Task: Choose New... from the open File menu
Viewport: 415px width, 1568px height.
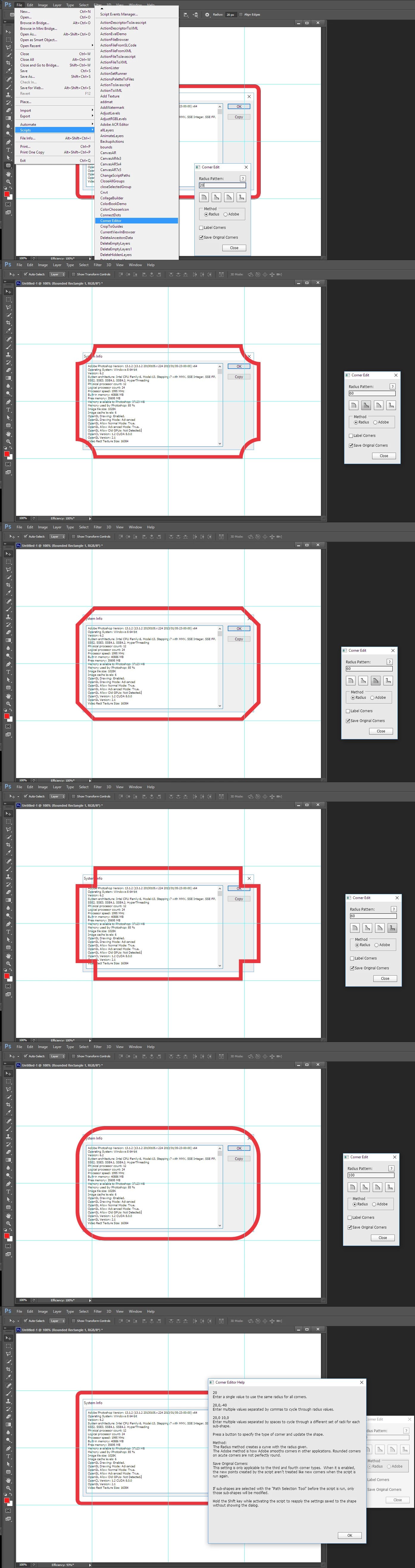Action: (55, 12)
